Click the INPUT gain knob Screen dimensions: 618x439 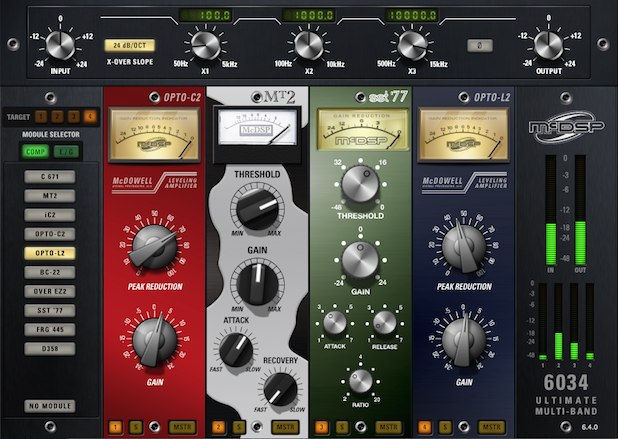click(60, 45)
